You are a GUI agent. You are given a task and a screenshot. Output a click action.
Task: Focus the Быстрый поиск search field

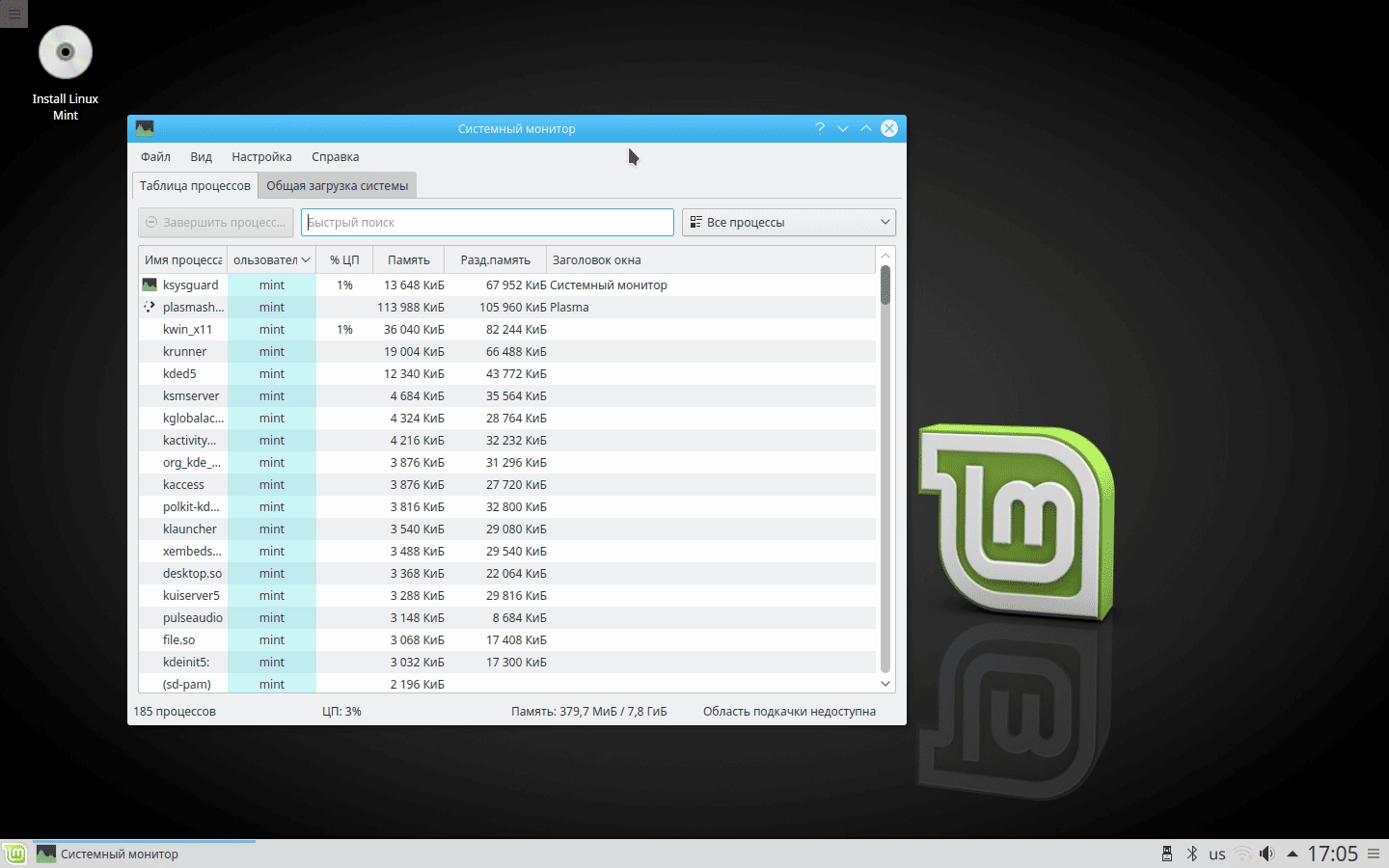(487, 222)
